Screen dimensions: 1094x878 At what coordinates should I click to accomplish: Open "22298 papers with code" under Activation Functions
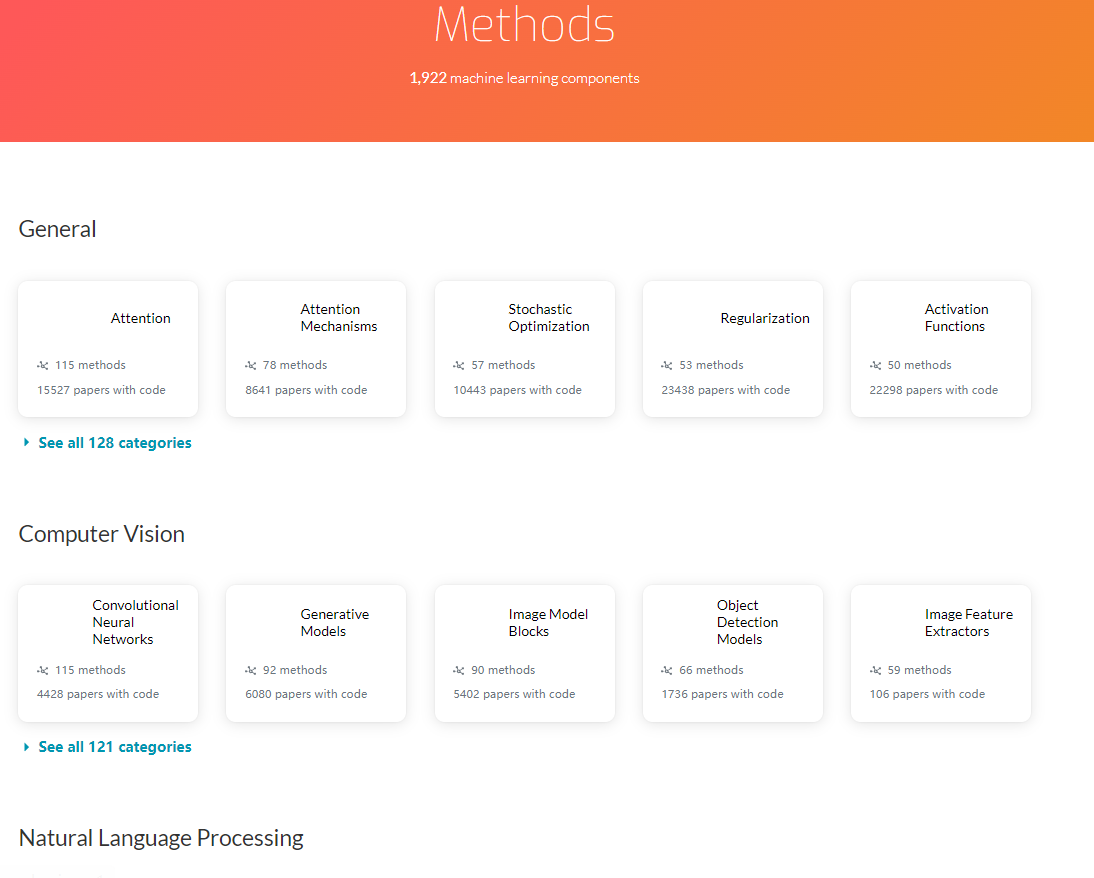pos(933,389)
